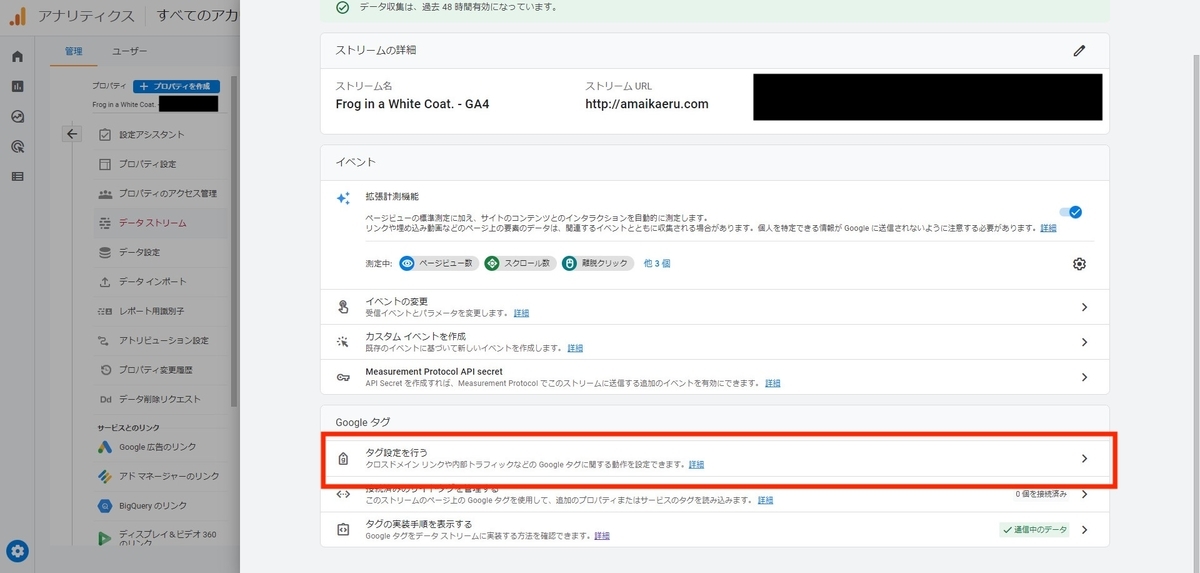Open 詳細 link under イベントの変更

pyautogui.click(x=521, y=313)
